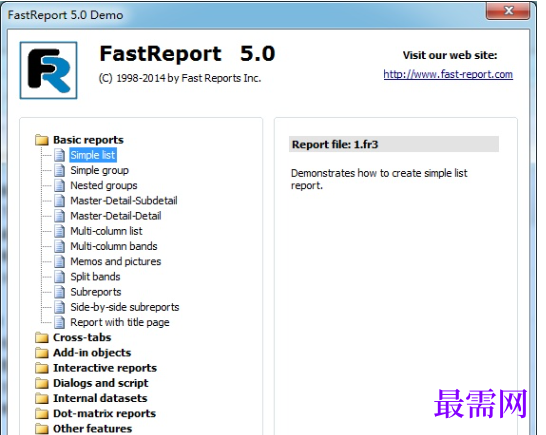This screenshot has width=546, height=435.
Task: Expand the Other features category
Action: [x=93, y=429]
